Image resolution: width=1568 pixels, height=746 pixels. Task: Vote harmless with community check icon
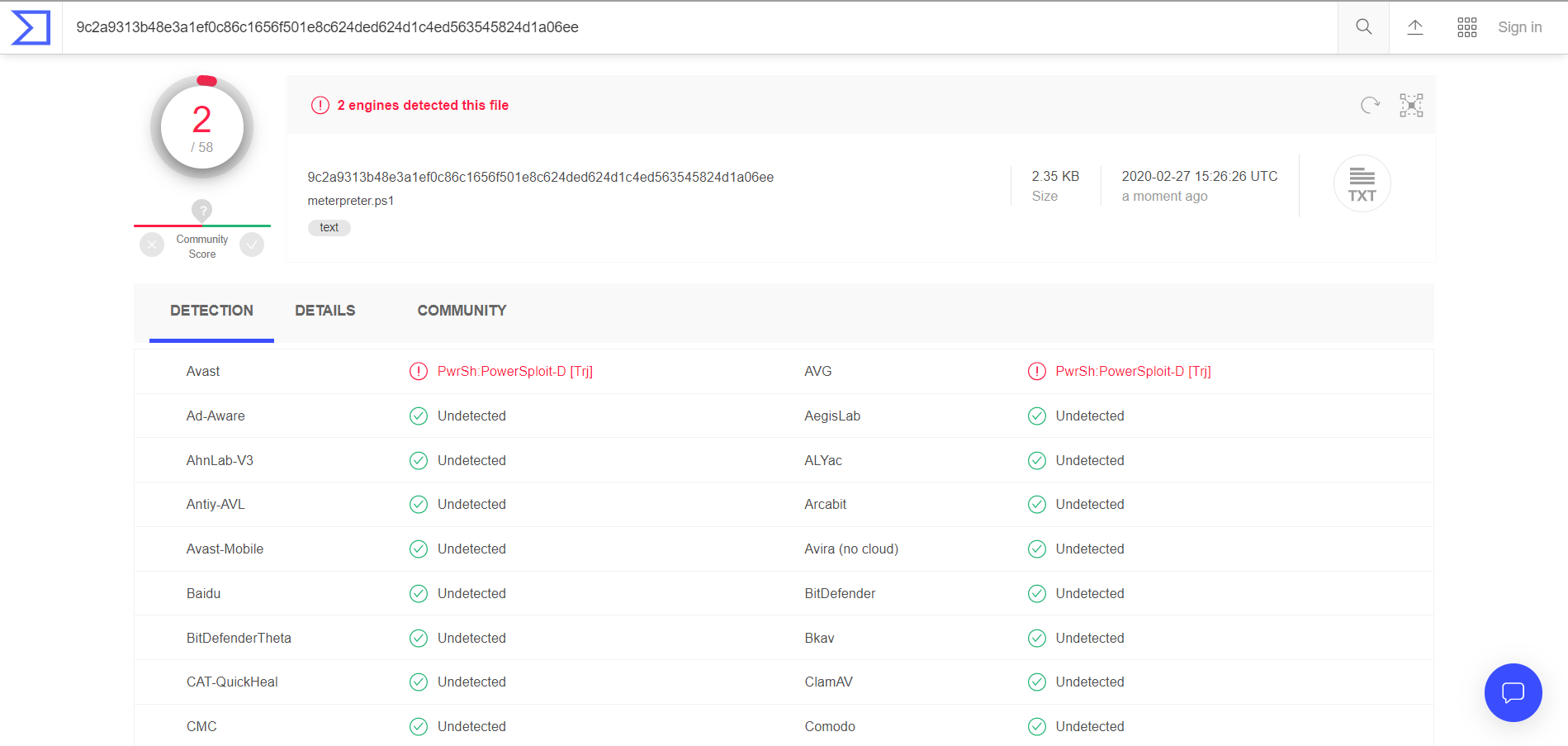point(252,245)
